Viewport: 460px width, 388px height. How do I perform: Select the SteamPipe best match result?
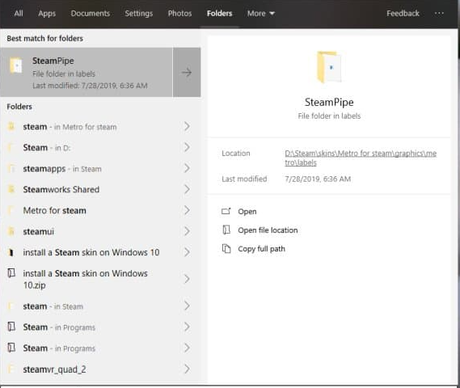coord(86,72)
